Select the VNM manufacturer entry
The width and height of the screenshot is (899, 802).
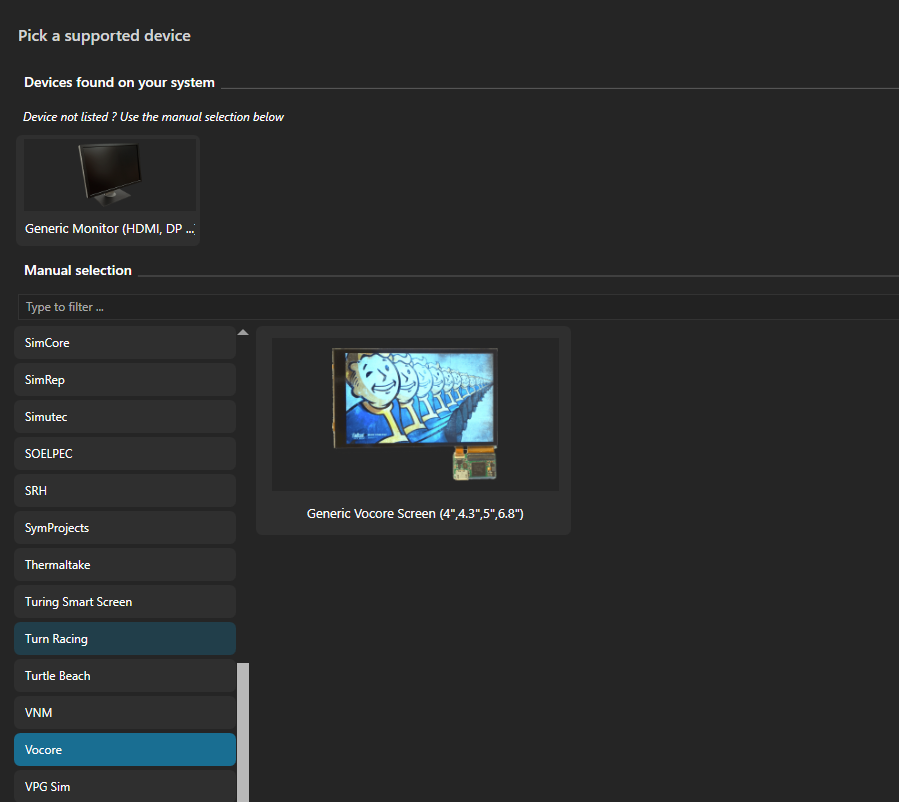click(125, 713)
